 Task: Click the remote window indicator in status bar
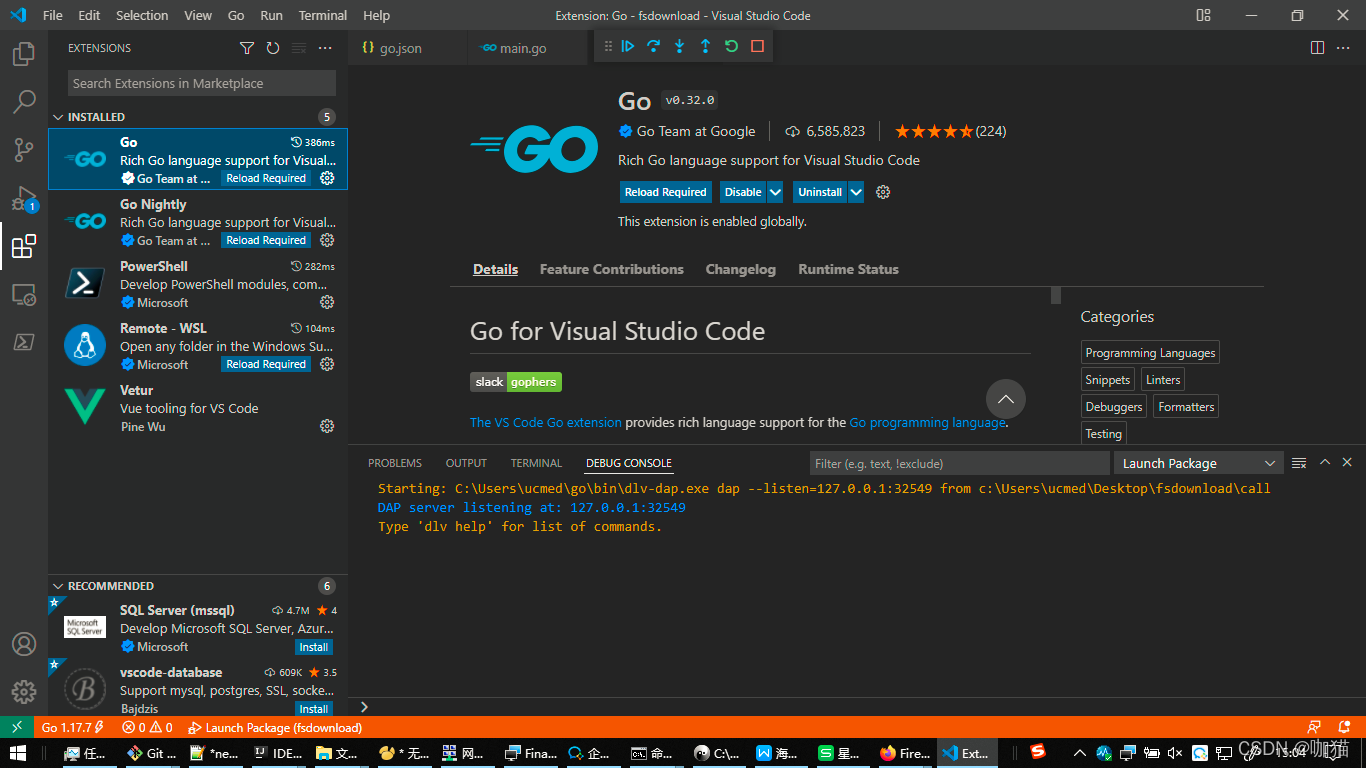(x=17, y=727)
